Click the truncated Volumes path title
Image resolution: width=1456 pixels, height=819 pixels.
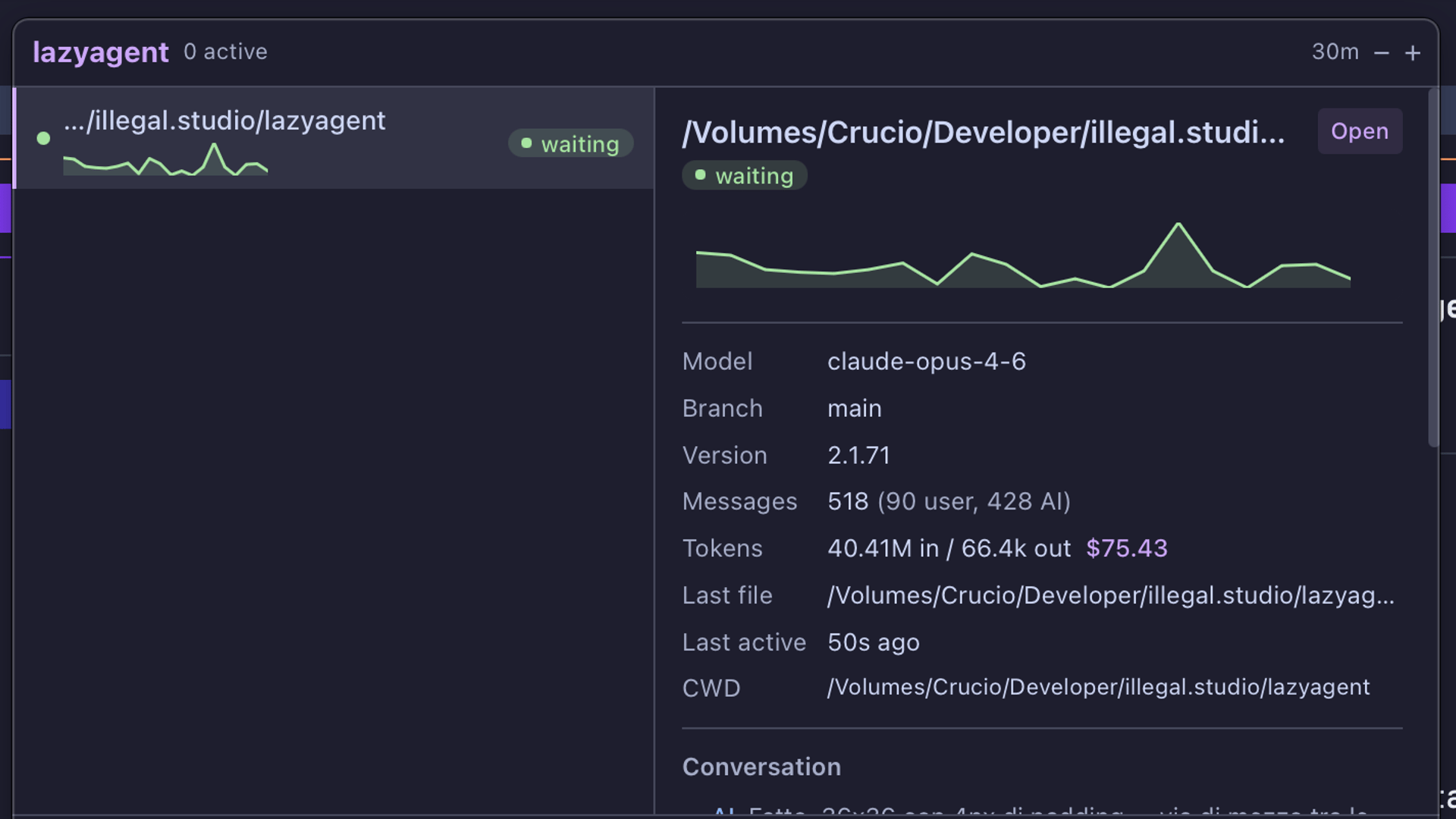[x=983, y=132]
